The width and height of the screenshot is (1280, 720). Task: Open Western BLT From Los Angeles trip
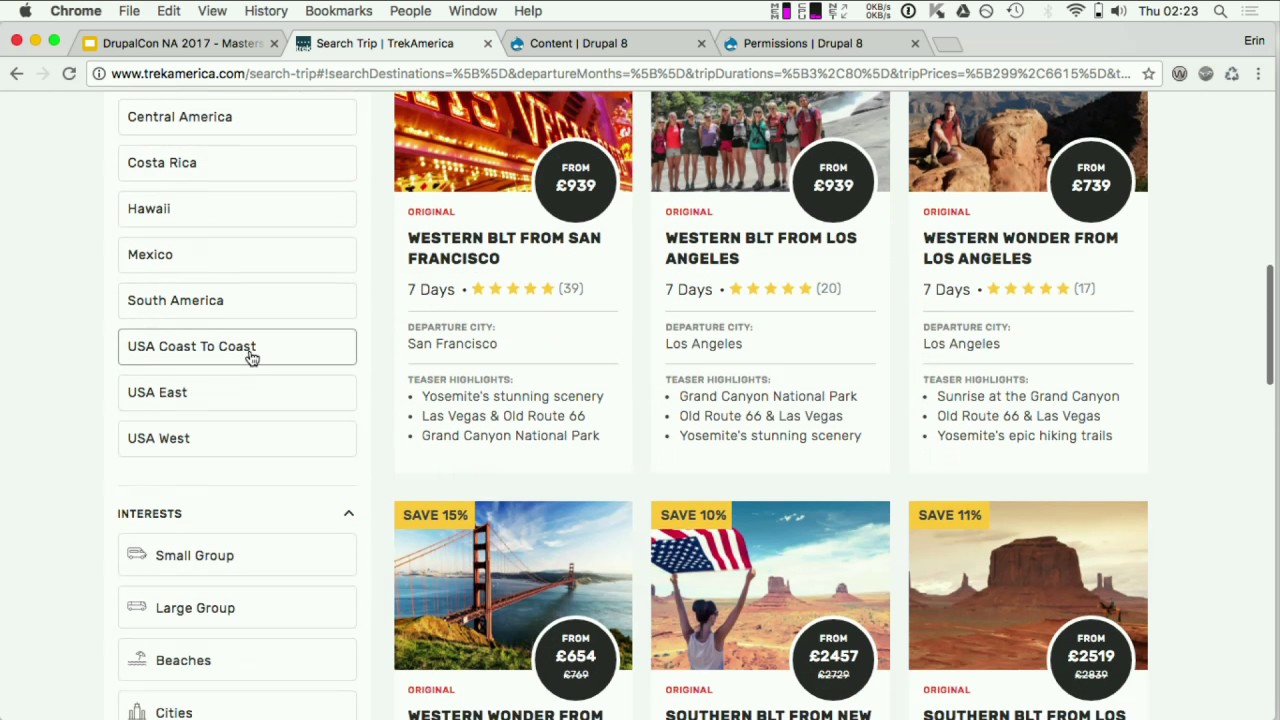(761, 248)
